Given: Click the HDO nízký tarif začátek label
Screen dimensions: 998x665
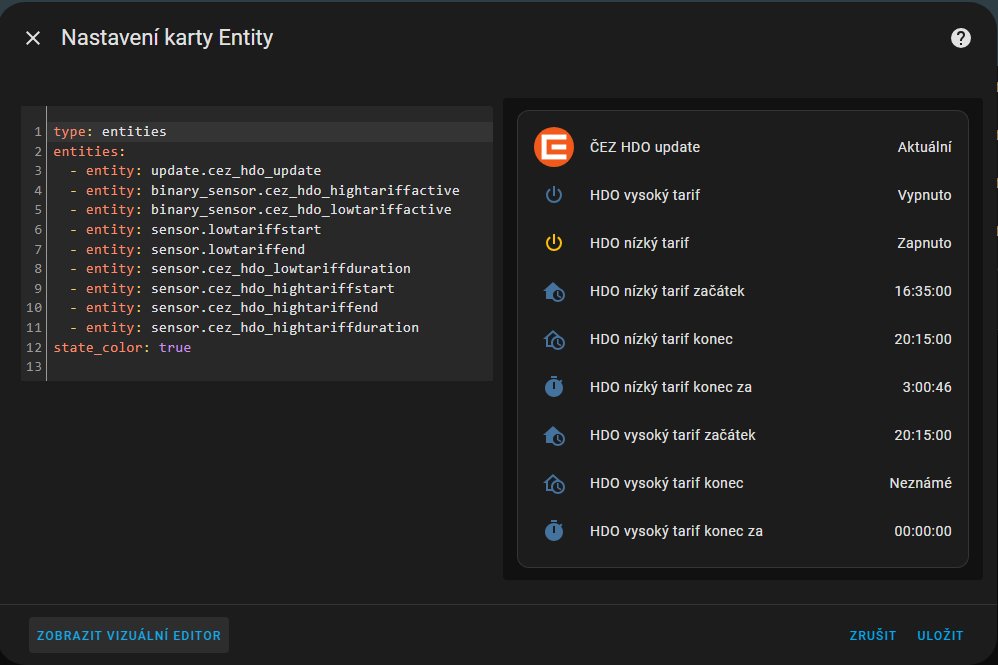Looking at the screenshot, I should coord(667,291).
